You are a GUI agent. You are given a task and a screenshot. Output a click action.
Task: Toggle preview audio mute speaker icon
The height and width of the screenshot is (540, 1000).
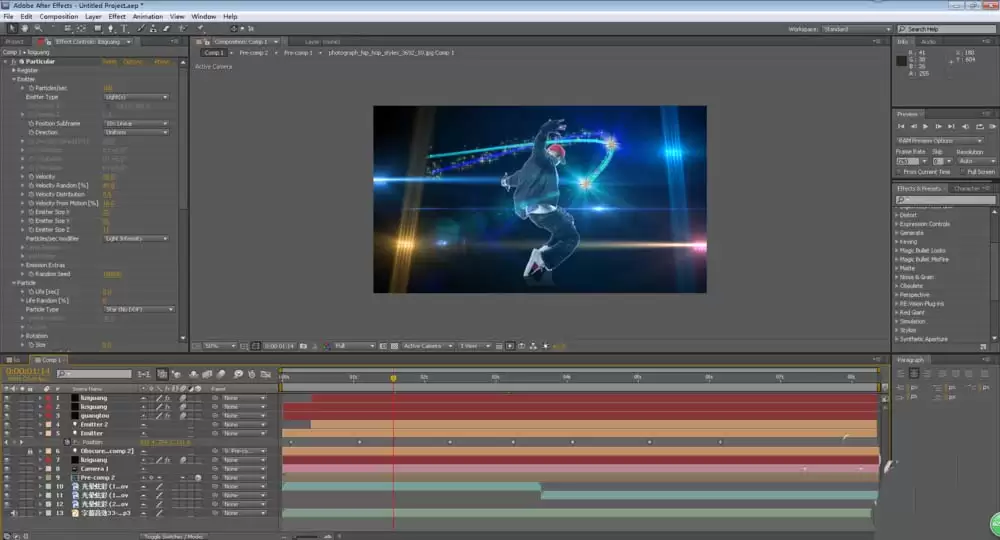click(x=965, y=127)
